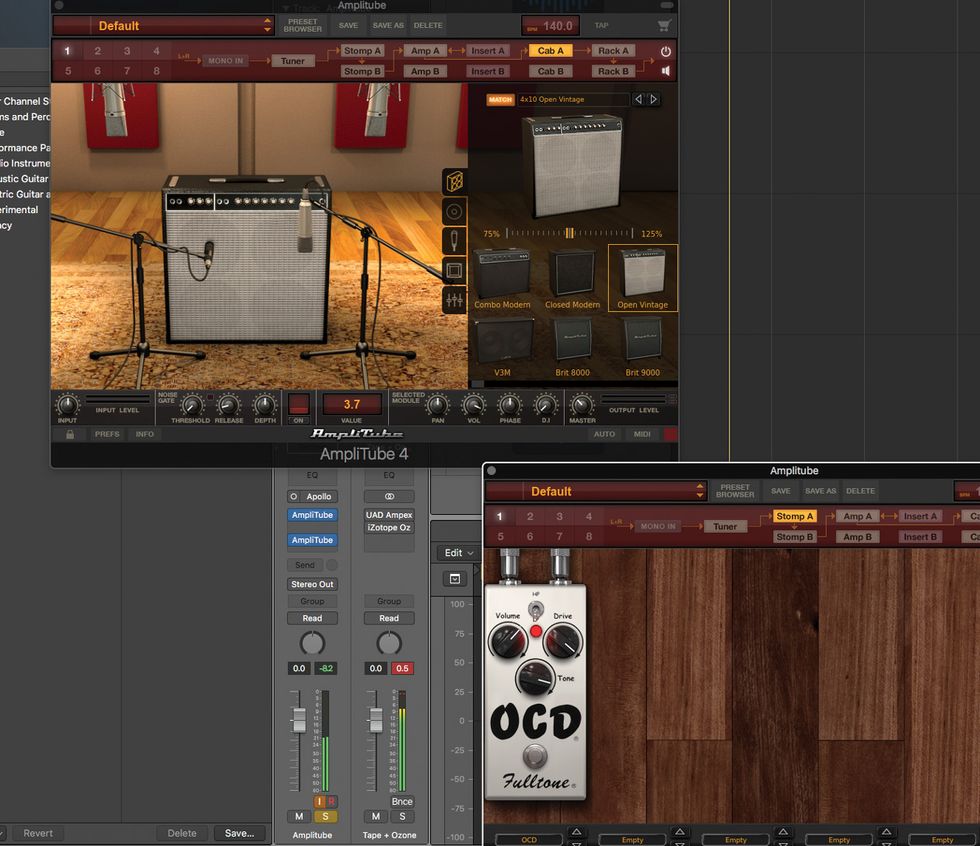Click the Tape + Ozone channel volume fader
The height and width of the screenshot is (846, 980).
pos(376,720)
